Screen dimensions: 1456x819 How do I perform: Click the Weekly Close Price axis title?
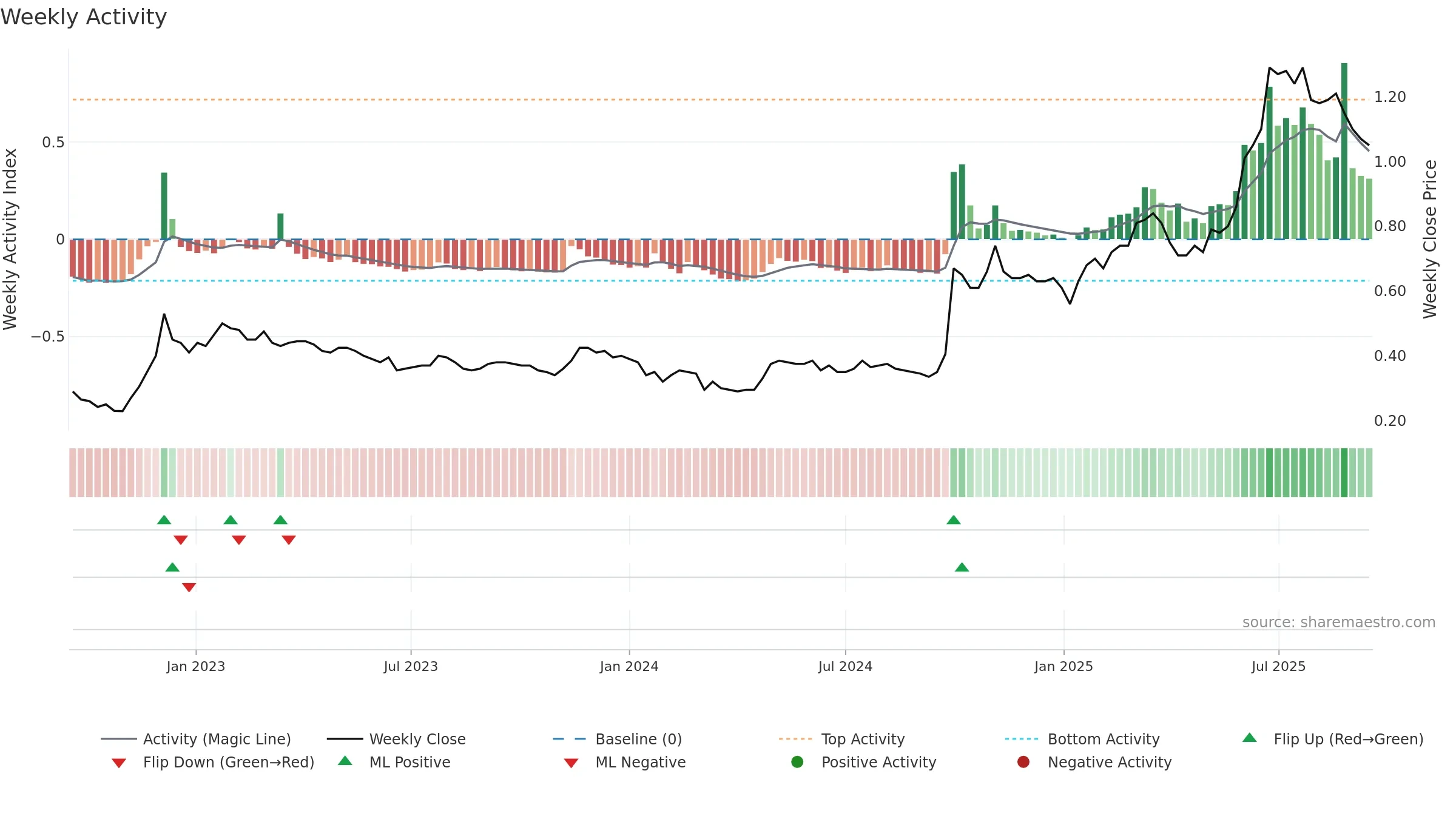(1430, 239)
